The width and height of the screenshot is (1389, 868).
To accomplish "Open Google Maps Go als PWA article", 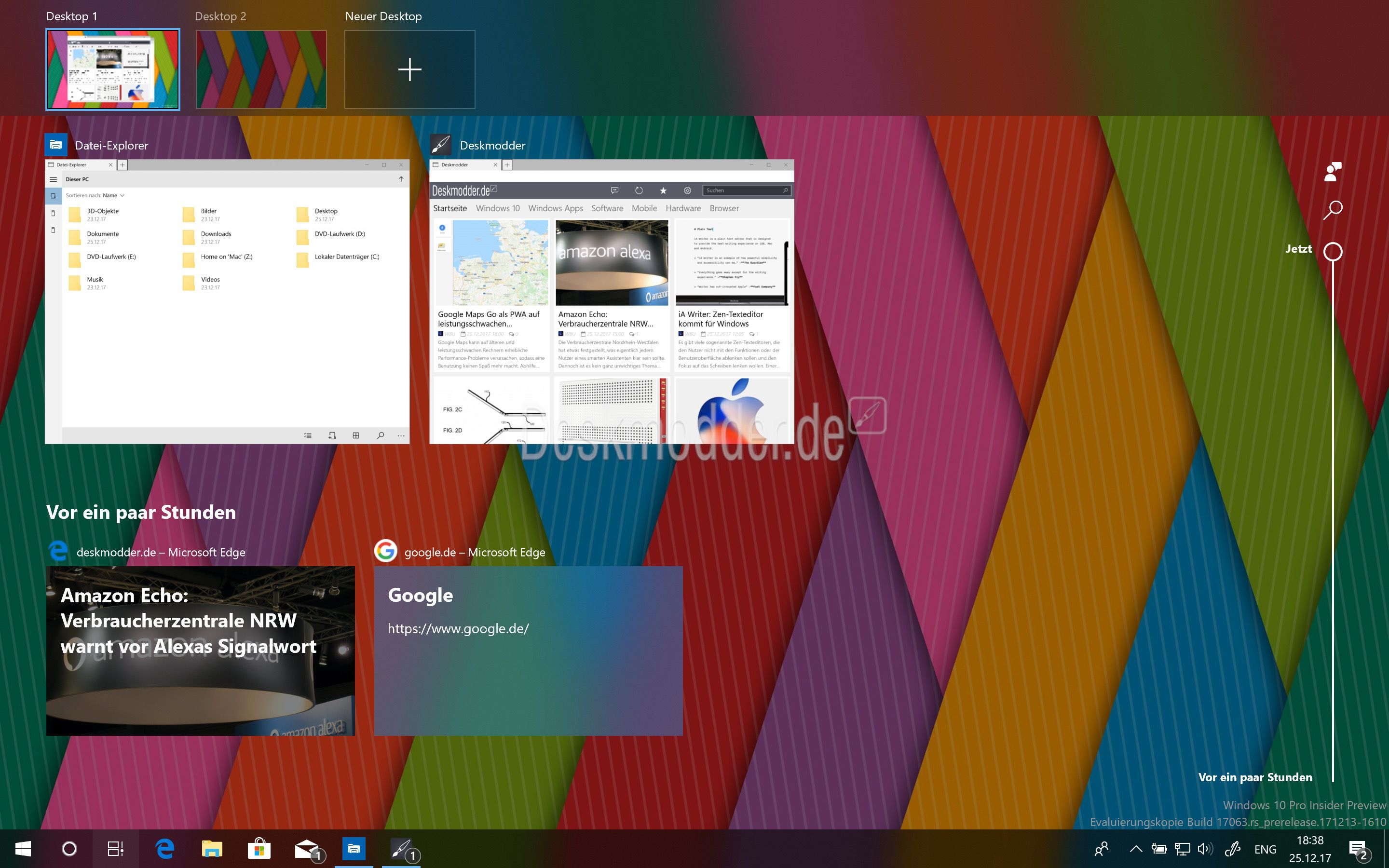I will tap(491, 295).
